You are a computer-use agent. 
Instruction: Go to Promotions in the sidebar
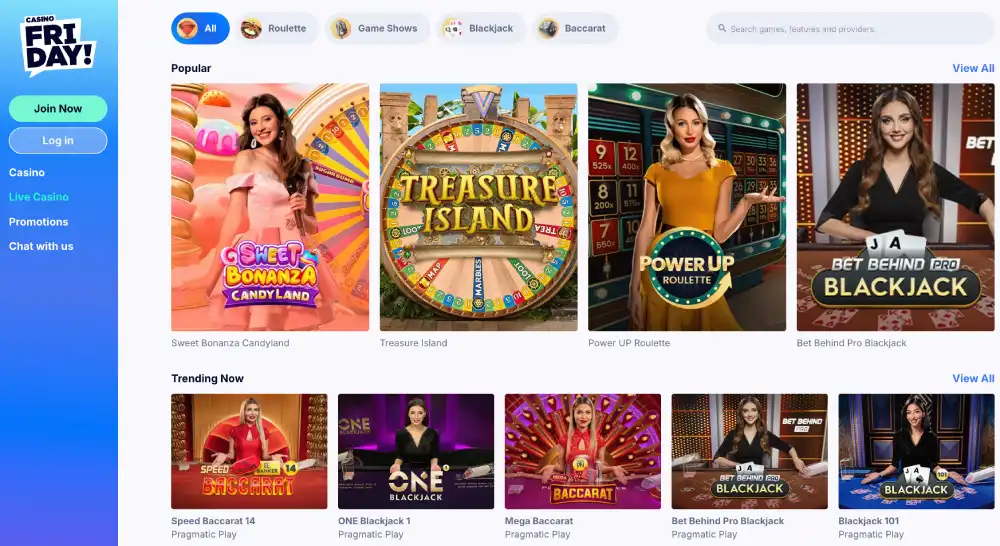(38, 222)
